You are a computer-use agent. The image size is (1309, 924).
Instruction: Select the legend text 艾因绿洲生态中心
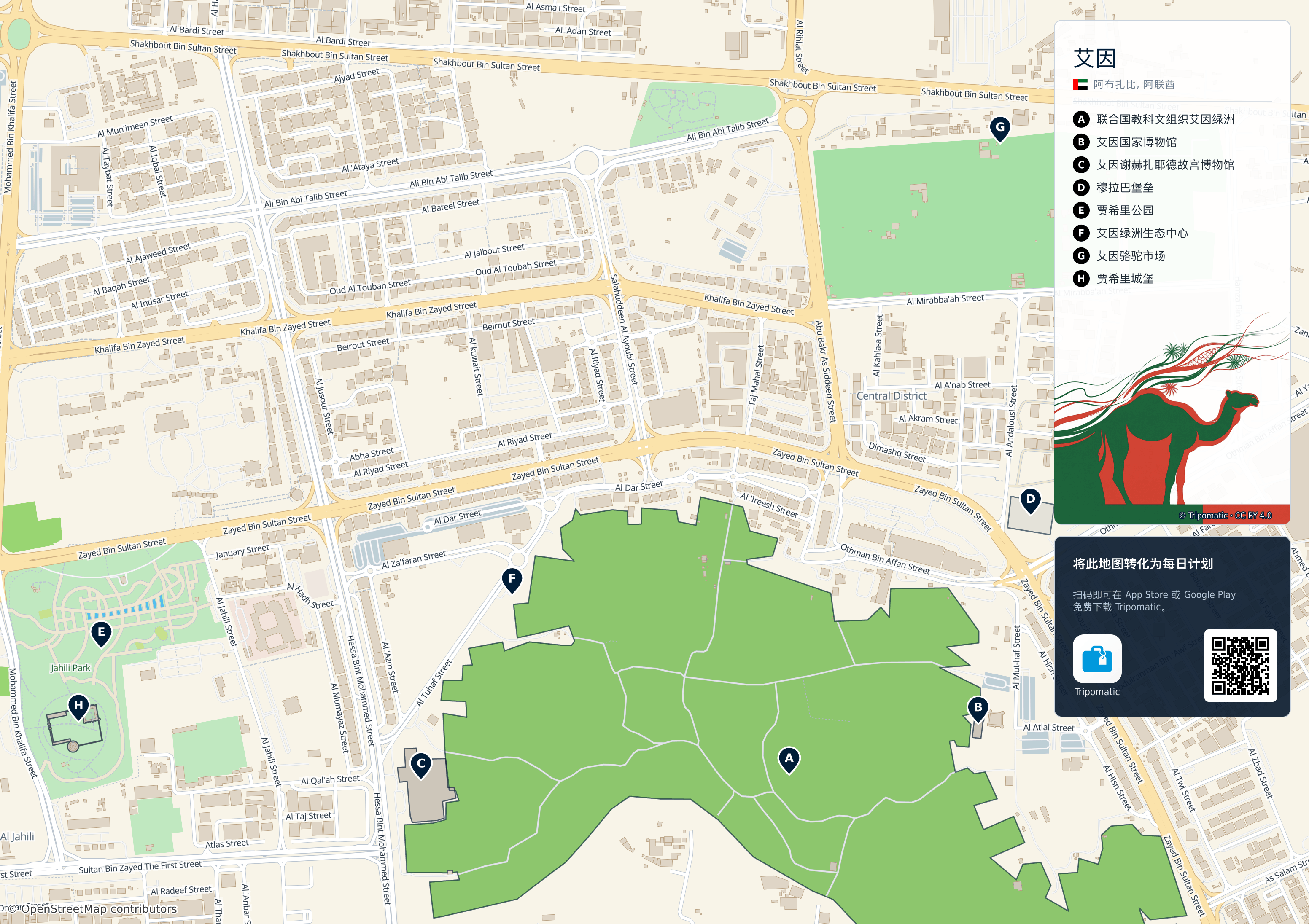click(x=1142, y=233)
